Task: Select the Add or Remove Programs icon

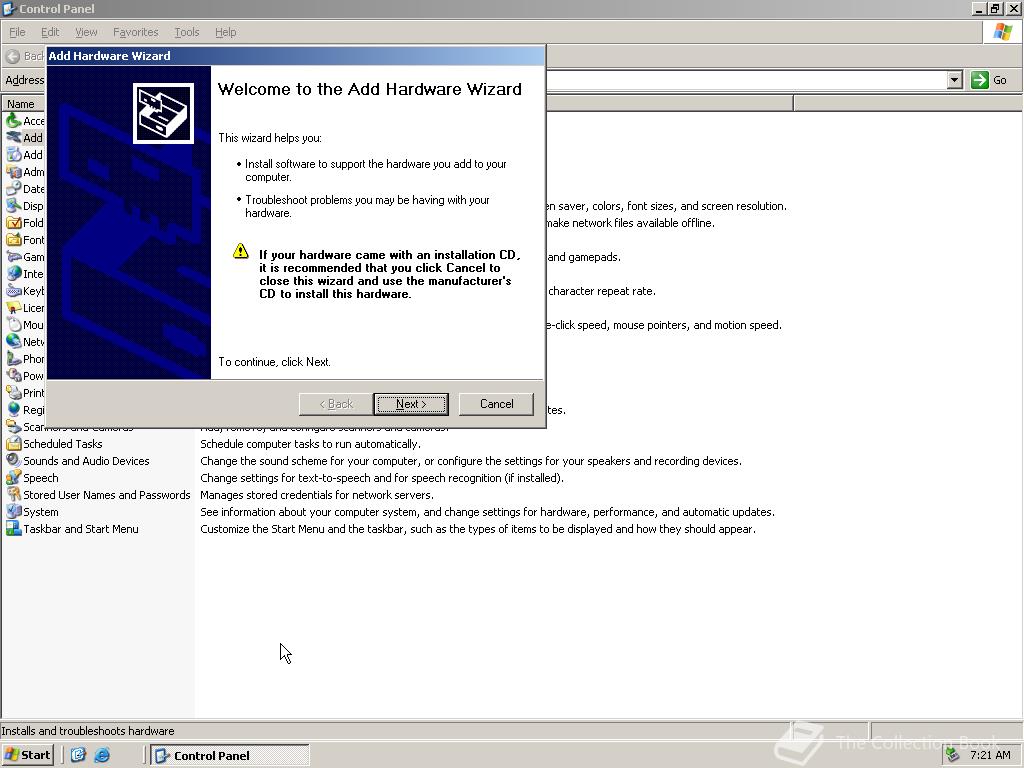Action: [14, 154]
